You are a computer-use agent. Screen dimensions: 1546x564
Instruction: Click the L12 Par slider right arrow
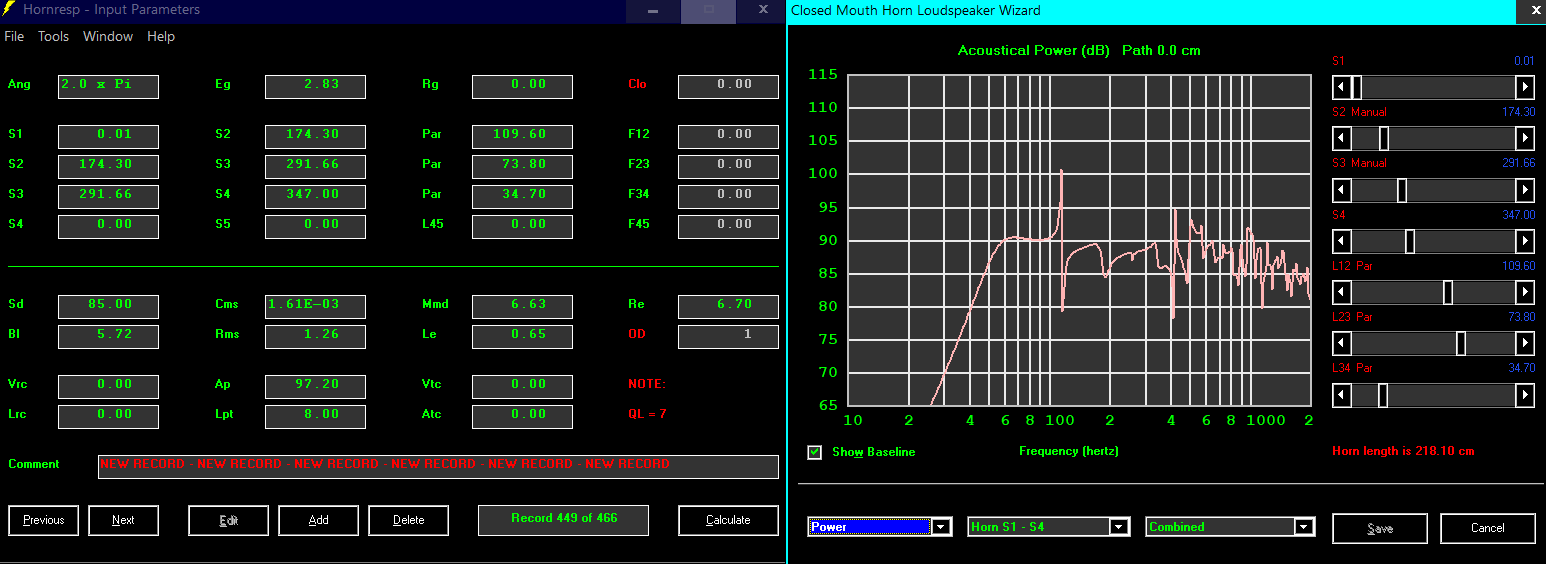click(1525, 292)
